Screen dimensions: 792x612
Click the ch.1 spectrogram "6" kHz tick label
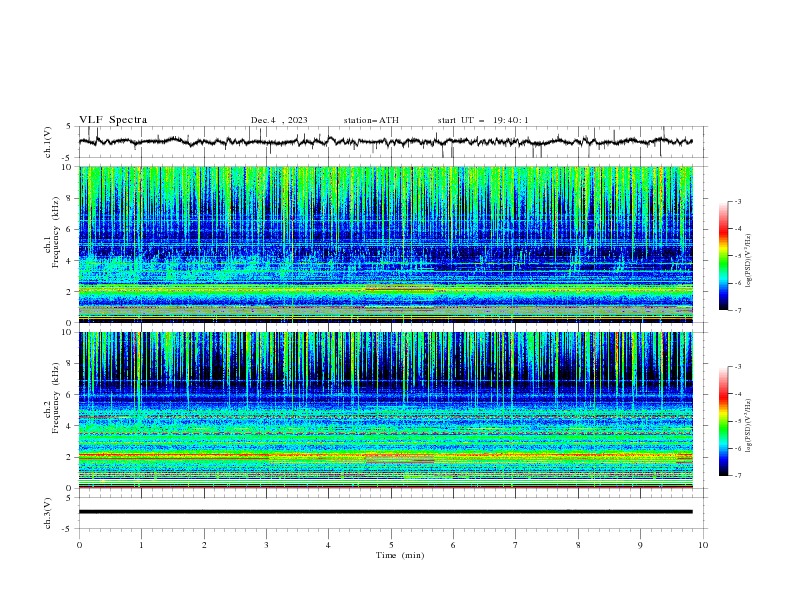[70, 229]
